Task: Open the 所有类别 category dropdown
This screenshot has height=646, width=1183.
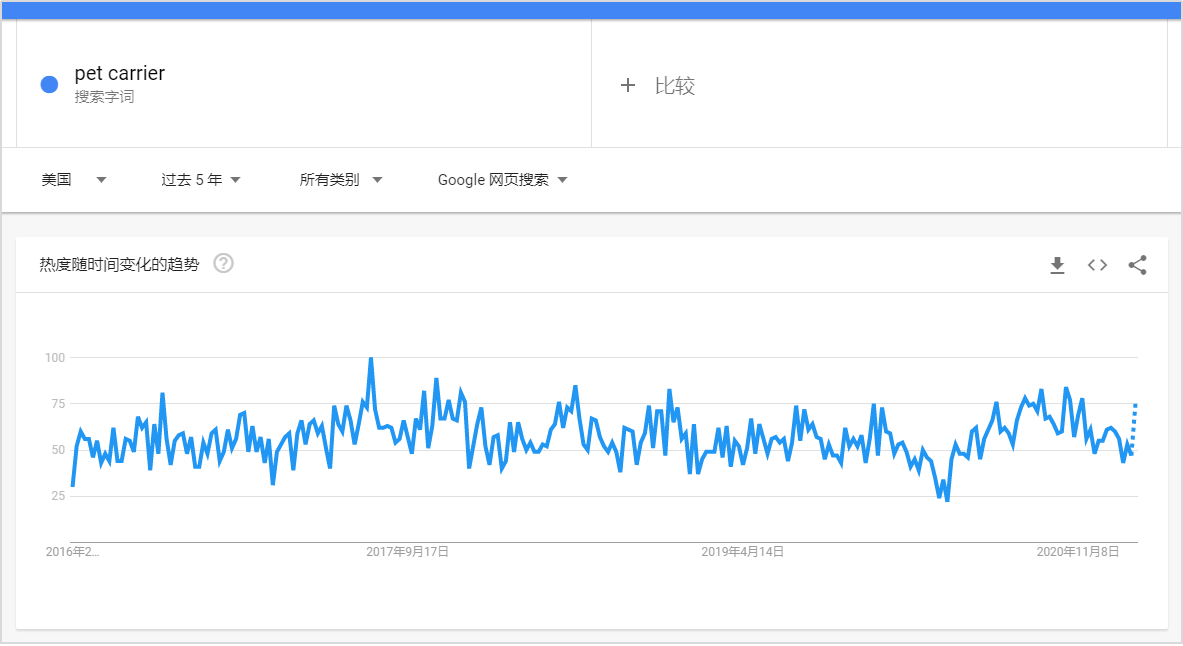Action: tap(341, 180)
